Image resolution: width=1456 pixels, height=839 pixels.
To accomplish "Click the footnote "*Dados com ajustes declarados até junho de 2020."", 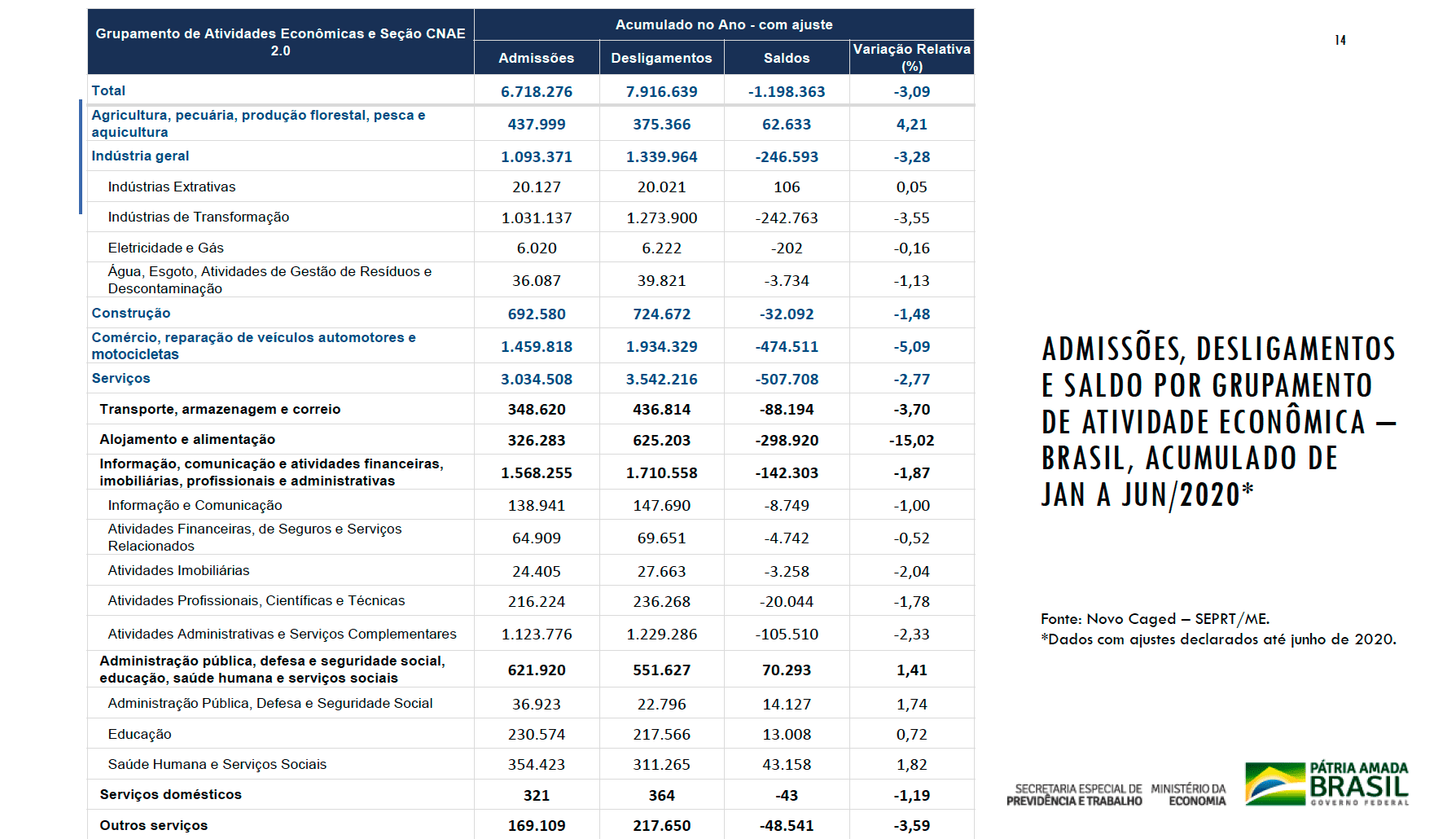I will 1218,639.
